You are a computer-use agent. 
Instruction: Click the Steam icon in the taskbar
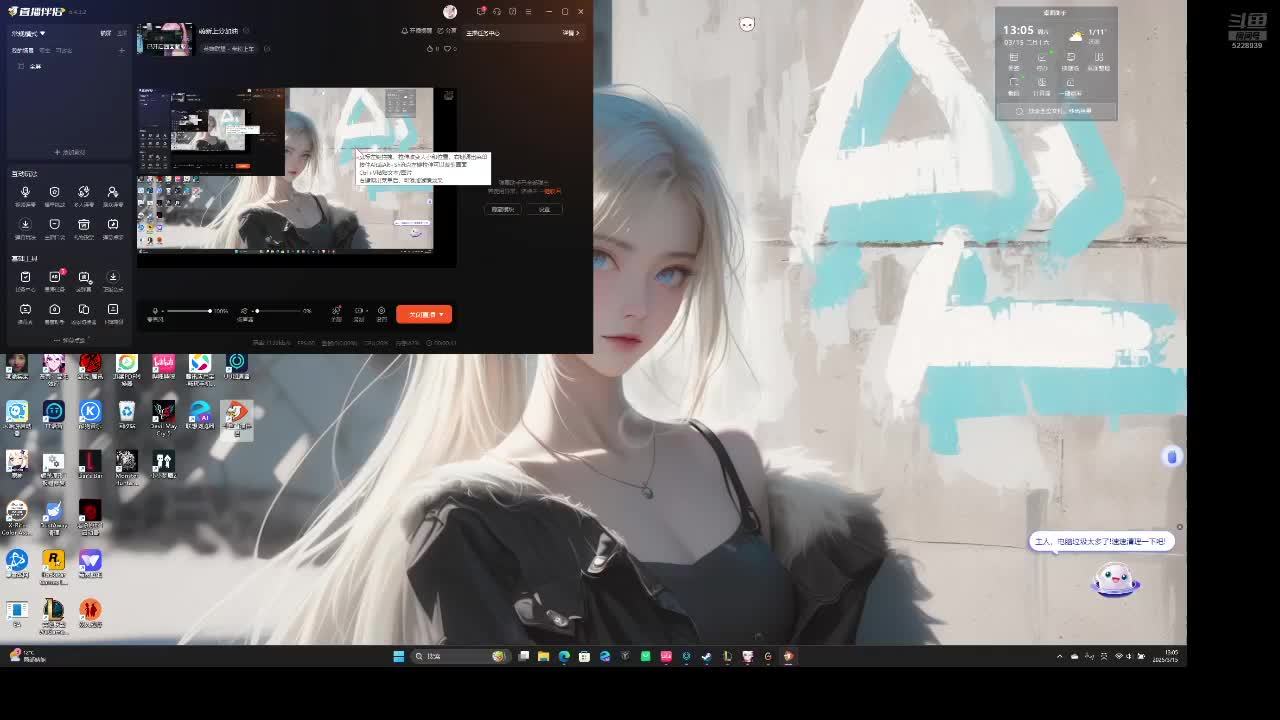click(x=707, y=656)
